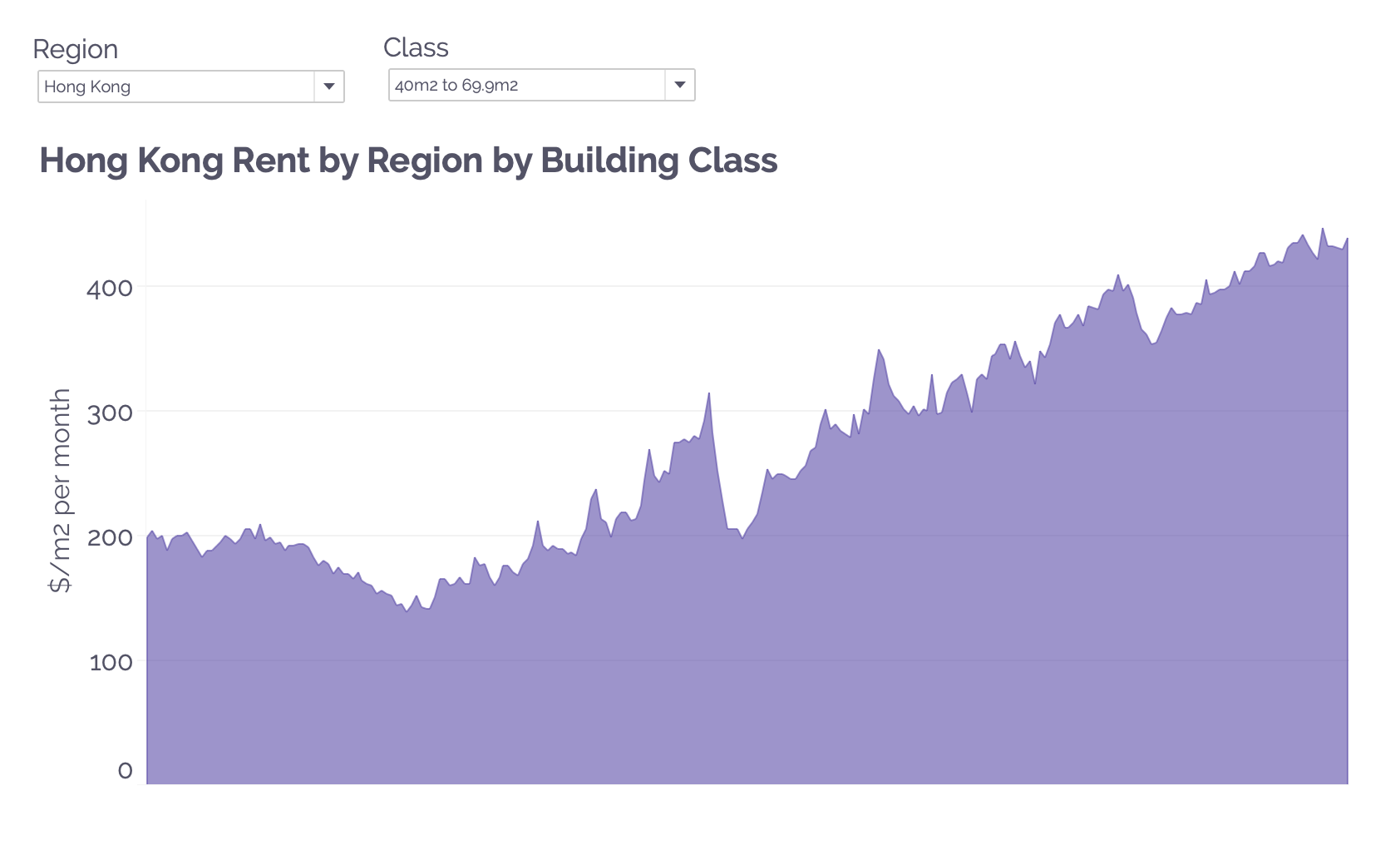Click the 100 y-axis tick label

[x=111, y=662]
